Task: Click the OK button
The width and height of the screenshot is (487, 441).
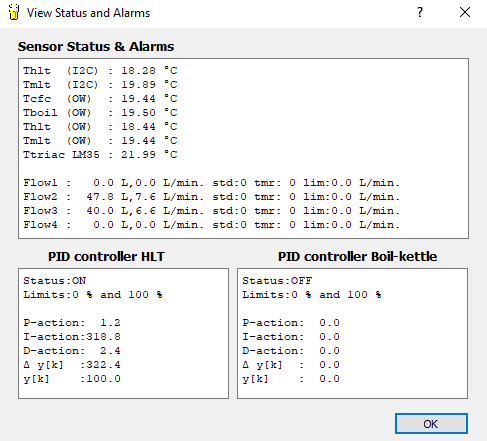Action: [x=431, y=424]
